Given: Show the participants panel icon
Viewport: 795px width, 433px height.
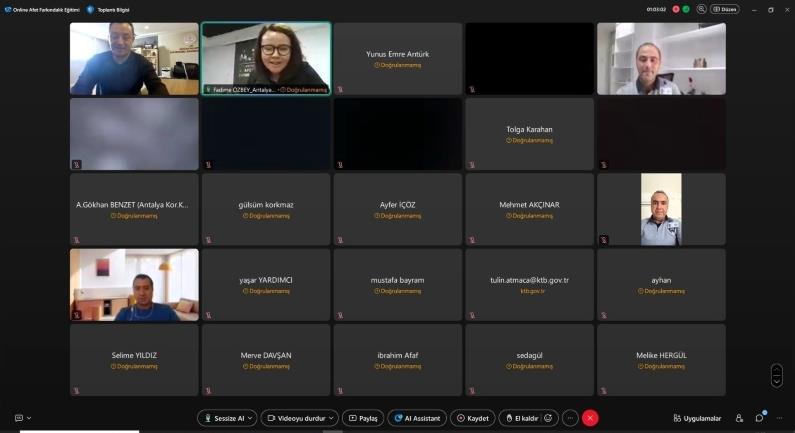Looking at the screenshot, I should point(739,418).
